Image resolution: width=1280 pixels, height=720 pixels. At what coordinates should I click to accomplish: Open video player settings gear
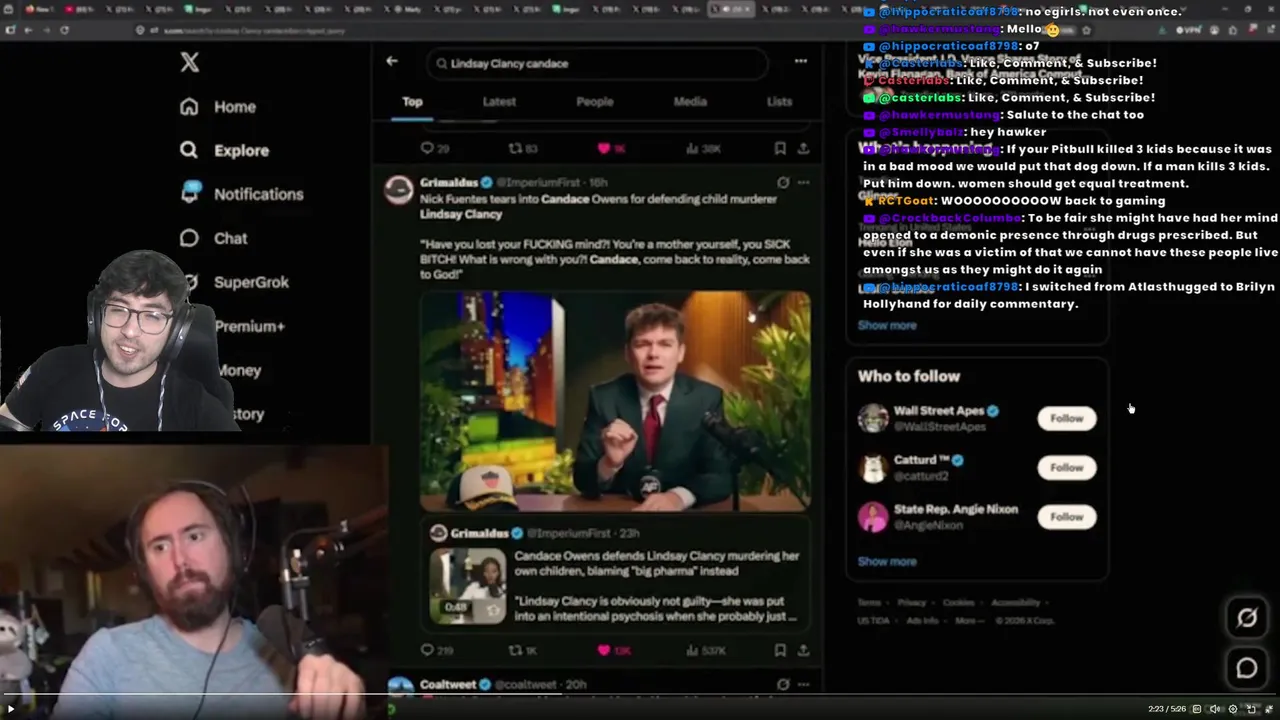click(x=1233, y=709)
